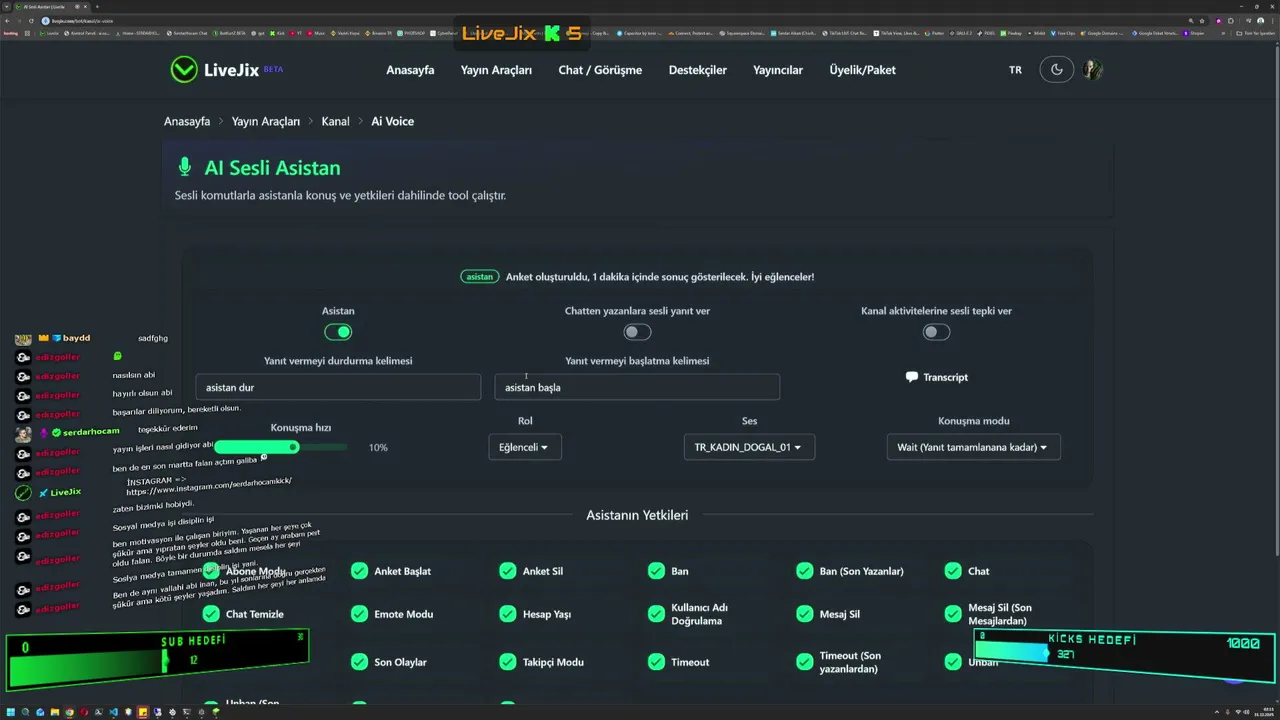Click the Transcript speech bubble icon

point(911,377)
